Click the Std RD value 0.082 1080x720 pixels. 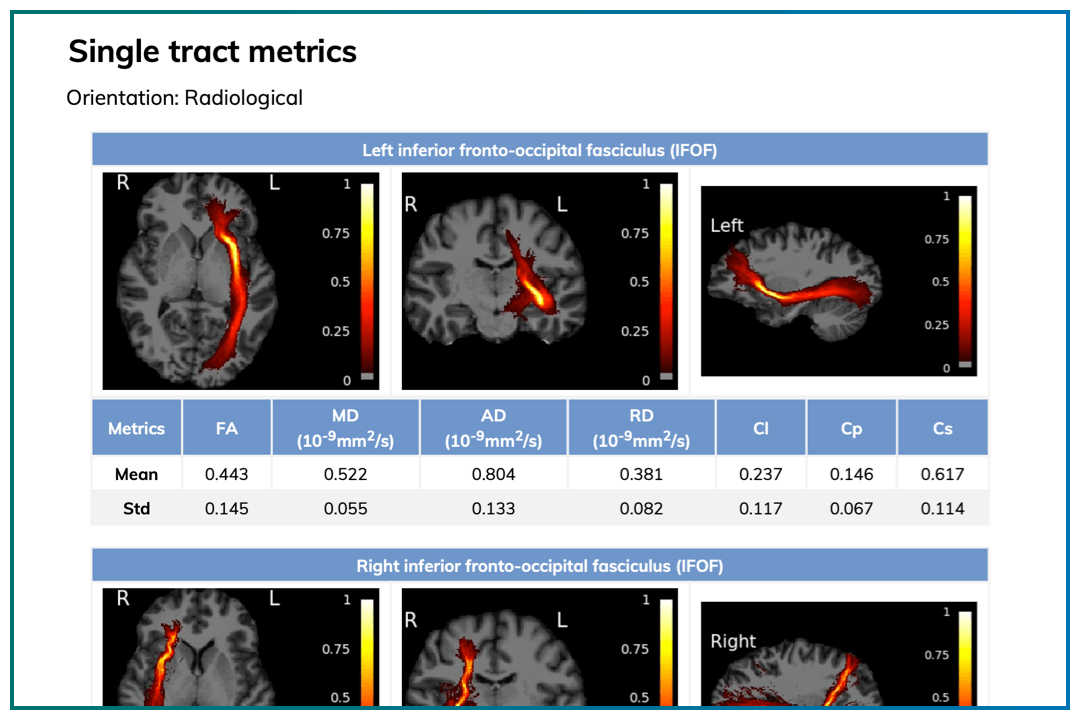point(641,508)
